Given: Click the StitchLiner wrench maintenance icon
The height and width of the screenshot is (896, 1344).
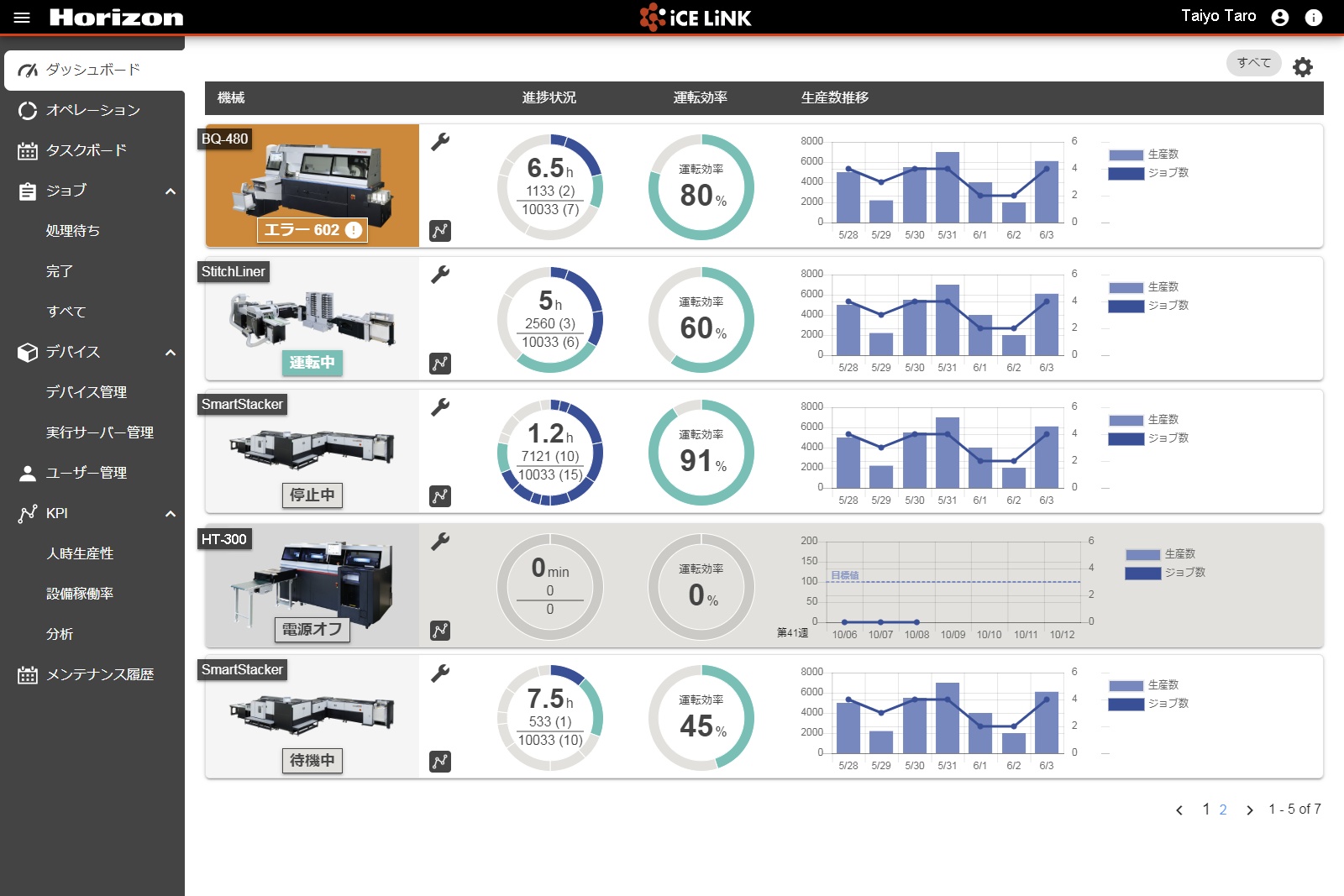Looking at the screenshot, I should pos(440,275).
